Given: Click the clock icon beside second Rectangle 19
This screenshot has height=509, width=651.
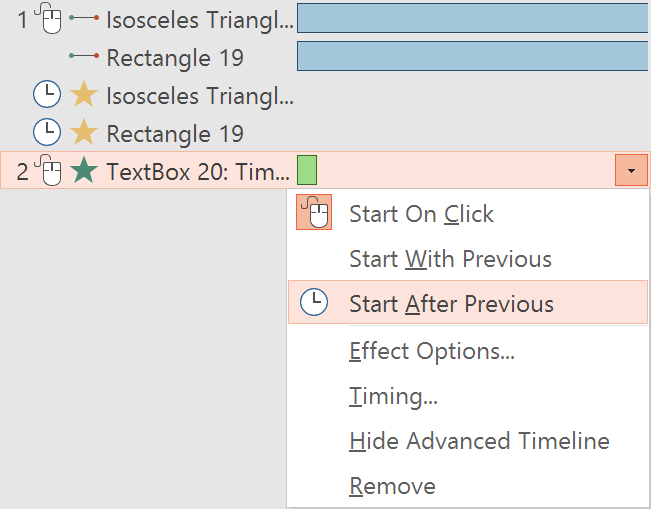Looking at the screenshot, I should (47, 132).
